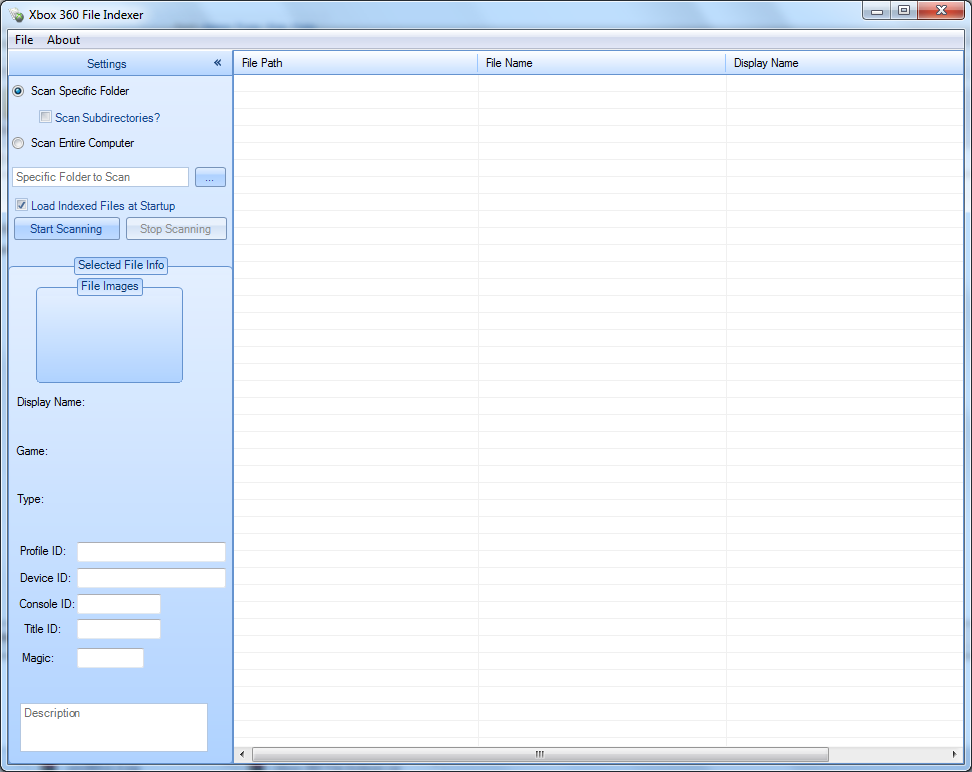Screen dimensions: 972x772
Task: Maximize the Xbox 360 File Indexer window
Action: click(x=904, y=11)
